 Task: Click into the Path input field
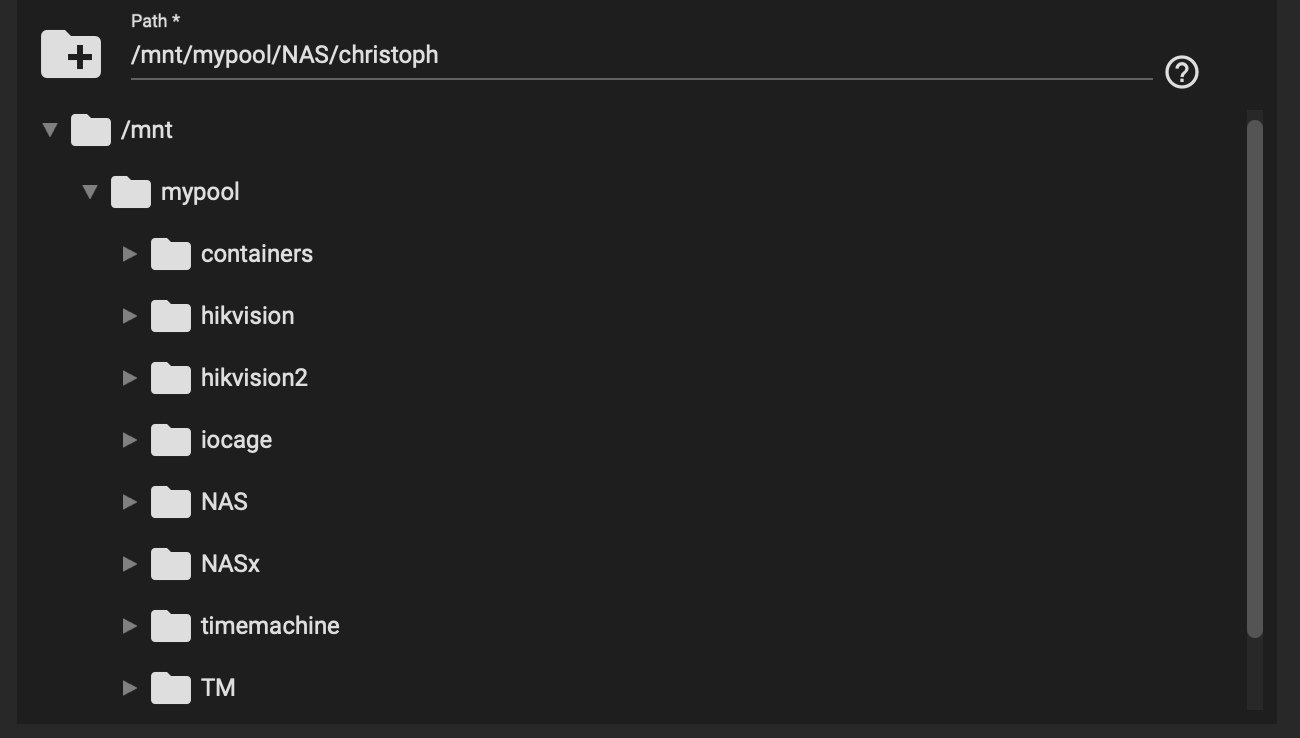[x=641, y=55]
